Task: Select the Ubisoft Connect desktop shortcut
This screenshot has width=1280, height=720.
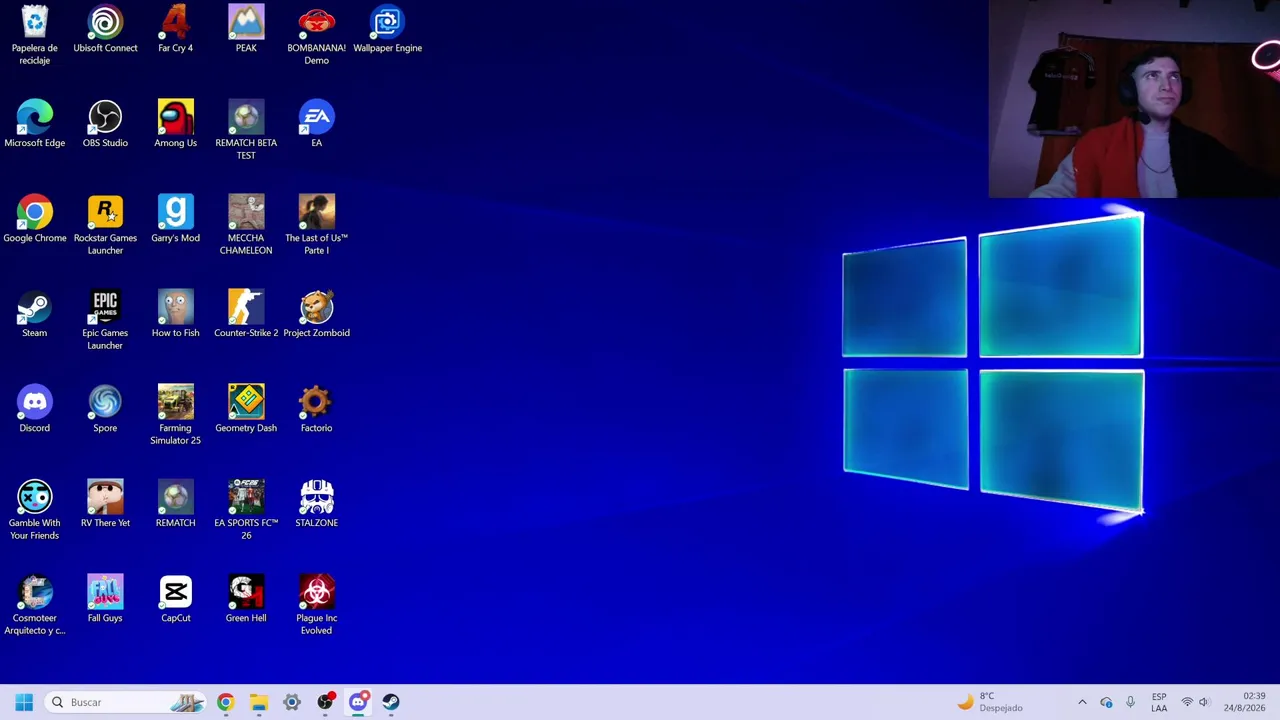Action: click(105, 30)
